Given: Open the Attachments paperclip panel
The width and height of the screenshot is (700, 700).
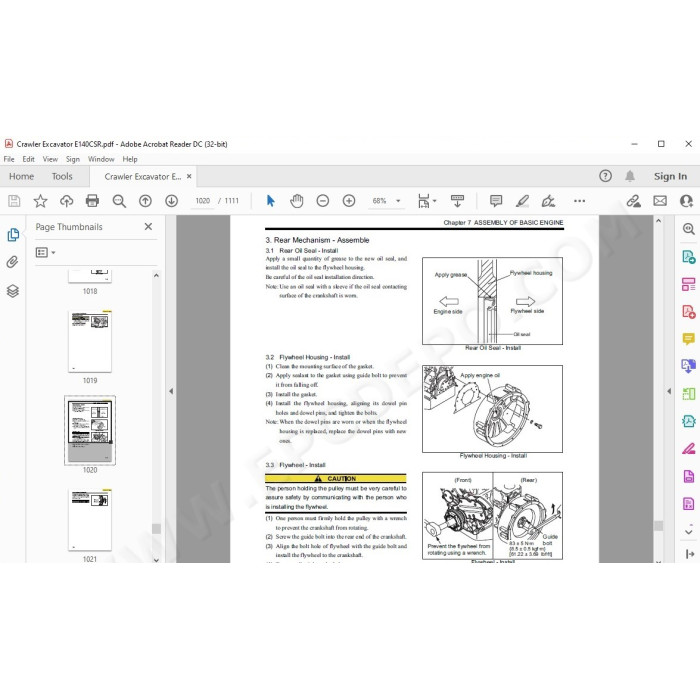Looking at the screenshot, I should (x=12, y=262).
